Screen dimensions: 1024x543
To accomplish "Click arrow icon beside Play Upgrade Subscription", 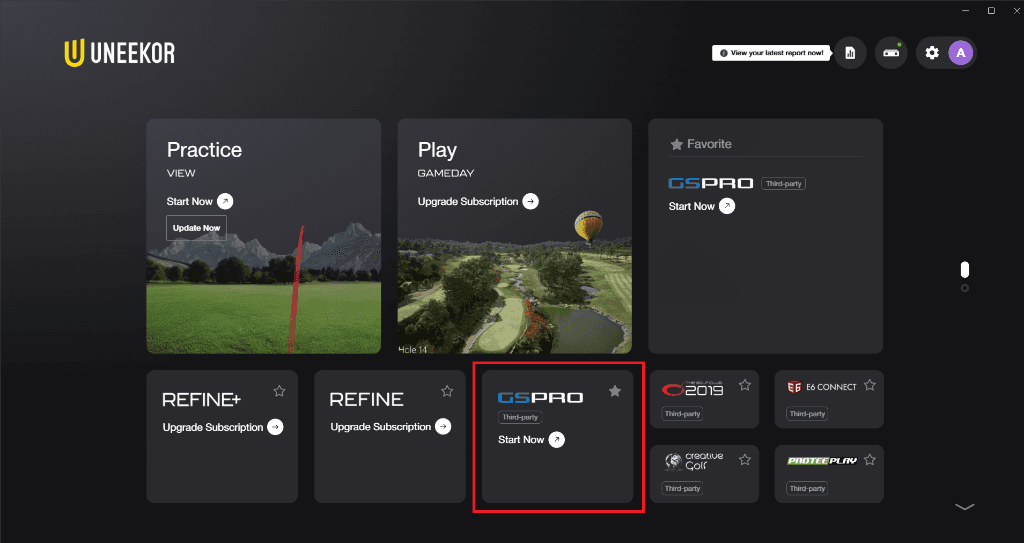I will point(530,201).
